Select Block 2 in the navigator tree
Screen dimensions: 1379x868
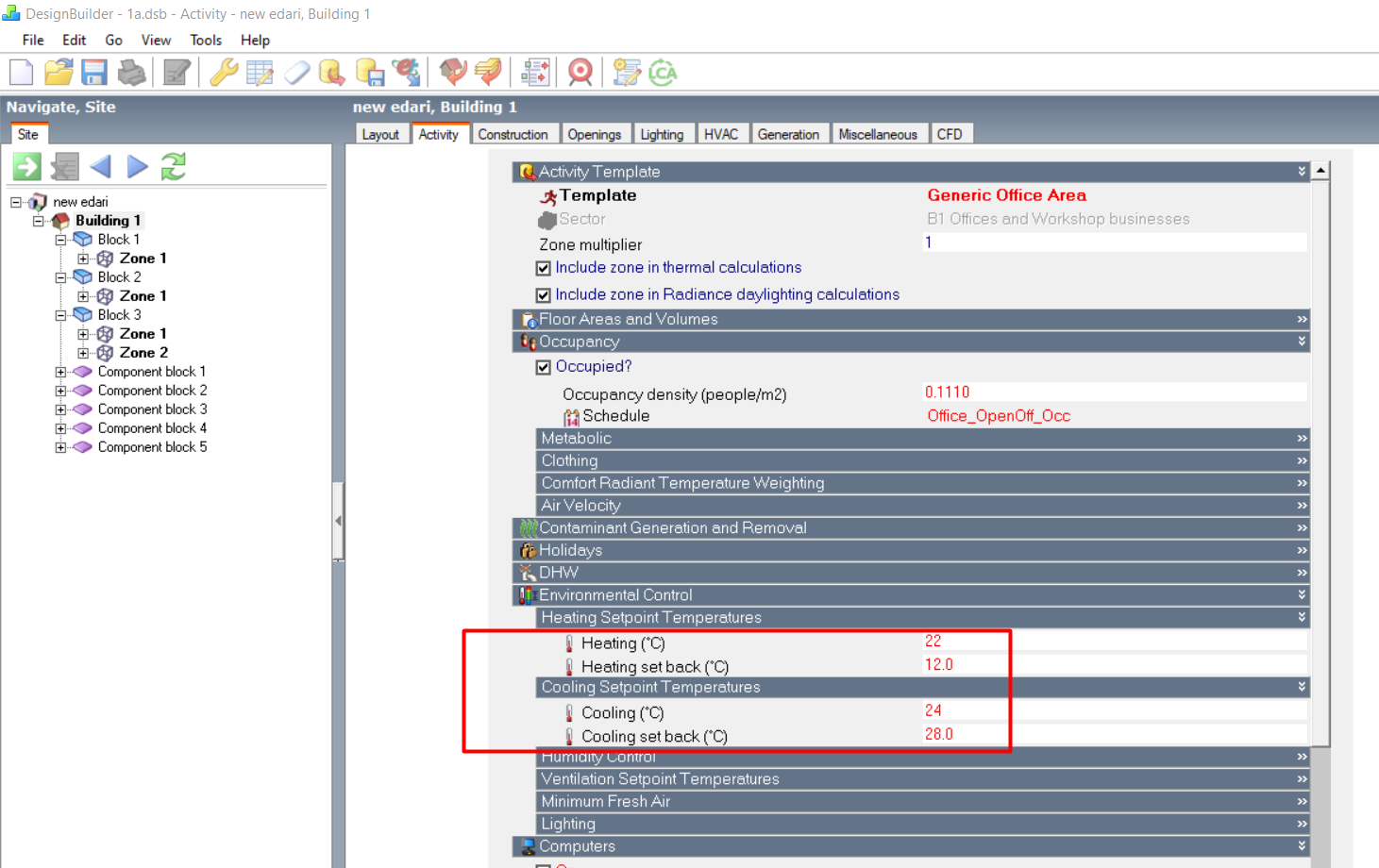click(120, 277)
